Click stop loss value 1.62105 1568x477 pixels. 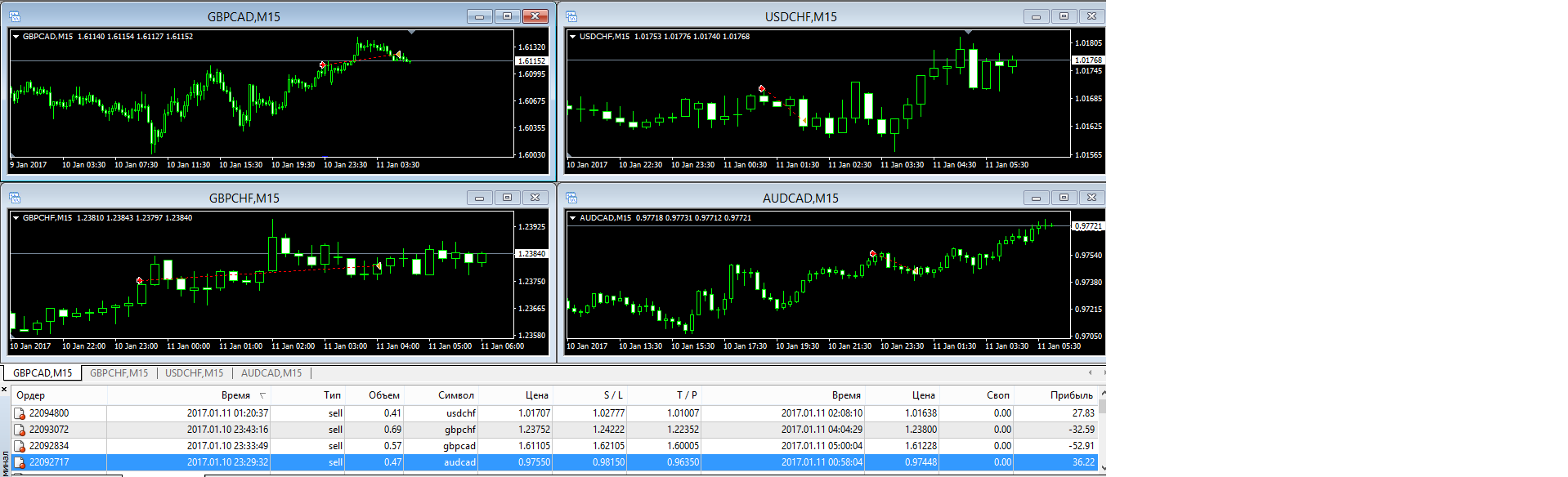[608, 446]
